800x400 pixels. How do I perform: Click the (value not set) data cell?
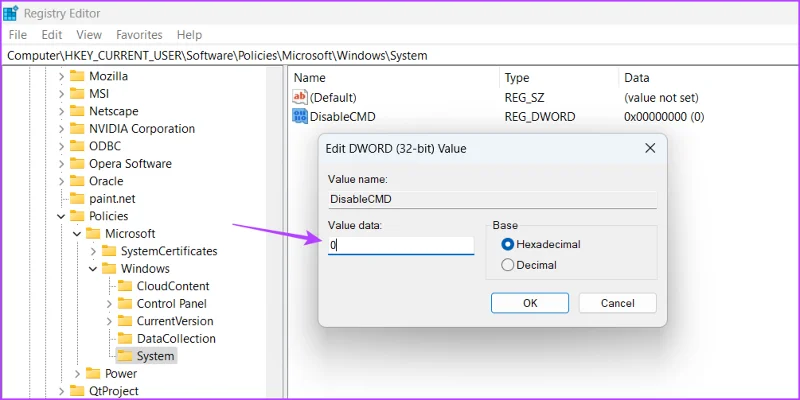point(661,97)
